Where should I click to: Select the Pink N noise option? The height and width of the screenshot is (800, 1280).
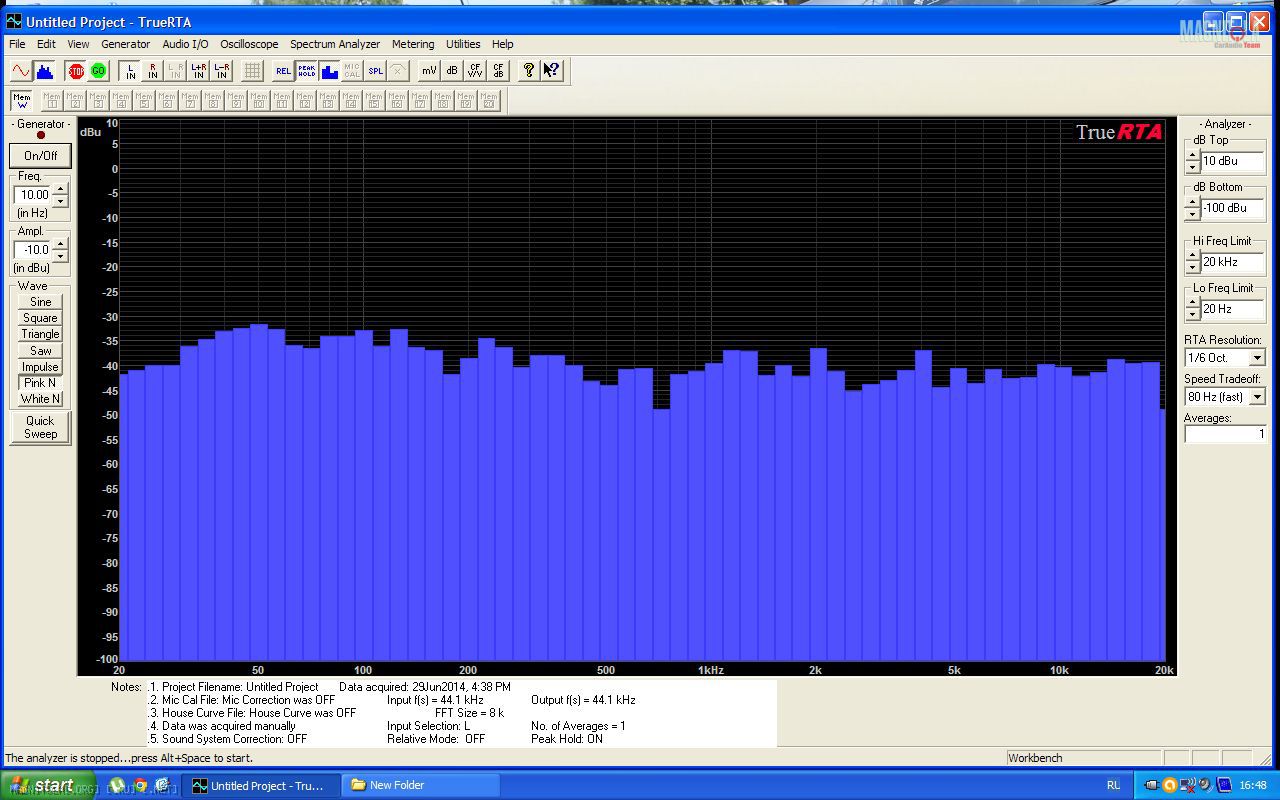click(x=41, y=383)
